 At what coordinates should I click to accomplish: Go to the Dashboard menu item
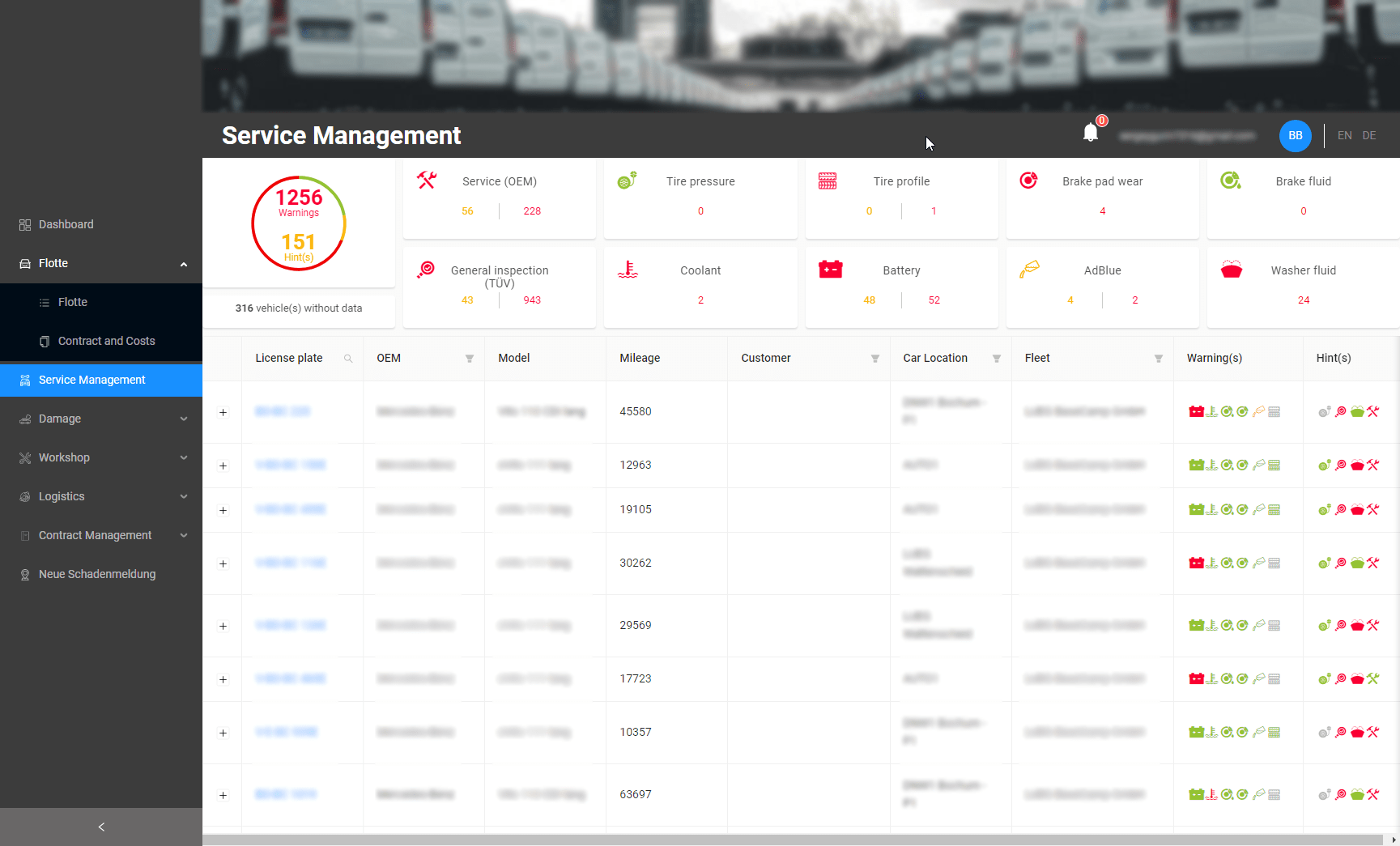coord(66,224)
